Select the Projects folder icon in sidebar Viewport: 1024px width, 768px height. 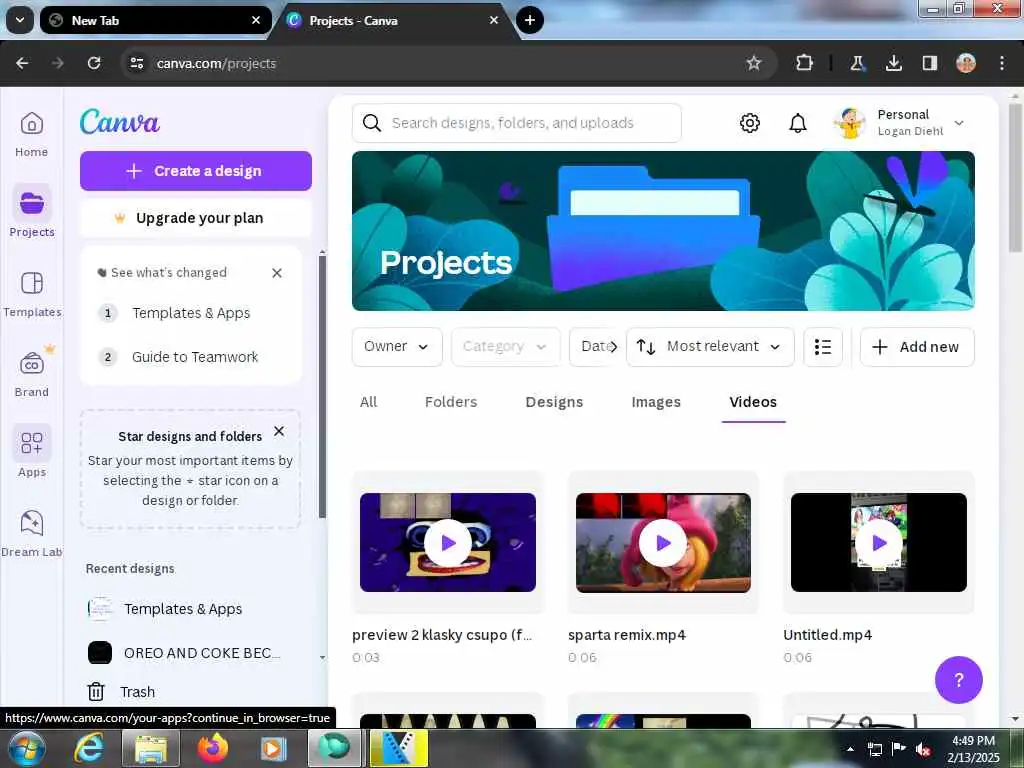[31, 203]
